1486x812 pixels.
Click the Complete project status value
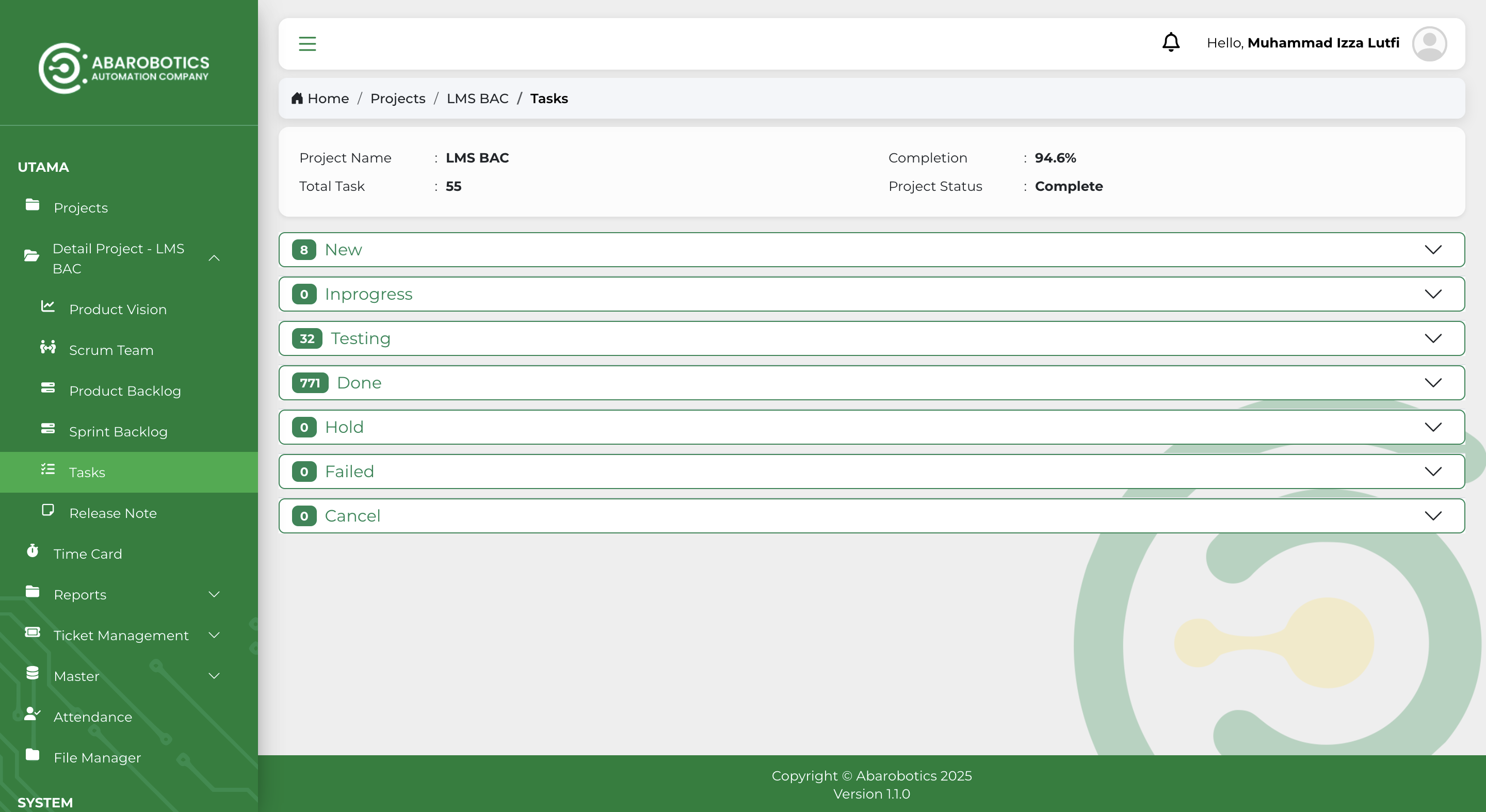point(1069,186)
